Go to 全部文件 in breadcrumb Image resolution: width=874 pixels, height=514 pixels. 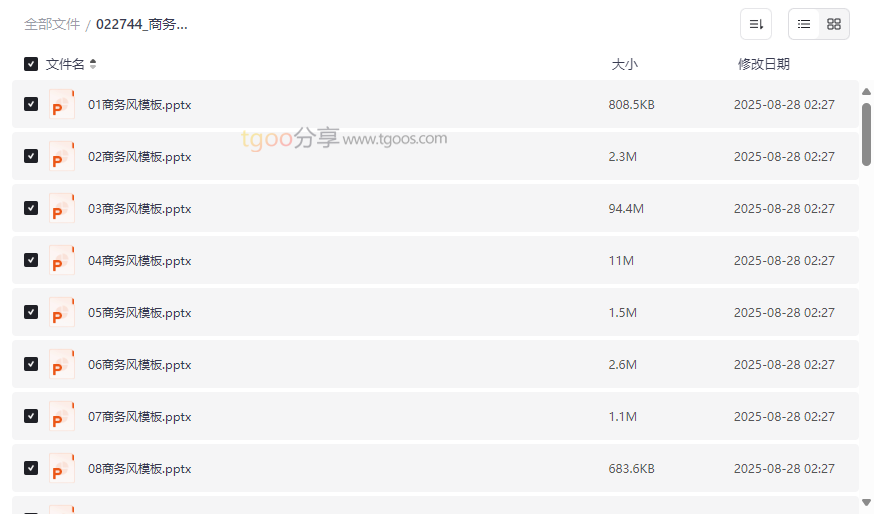click(x=52, y=24)
